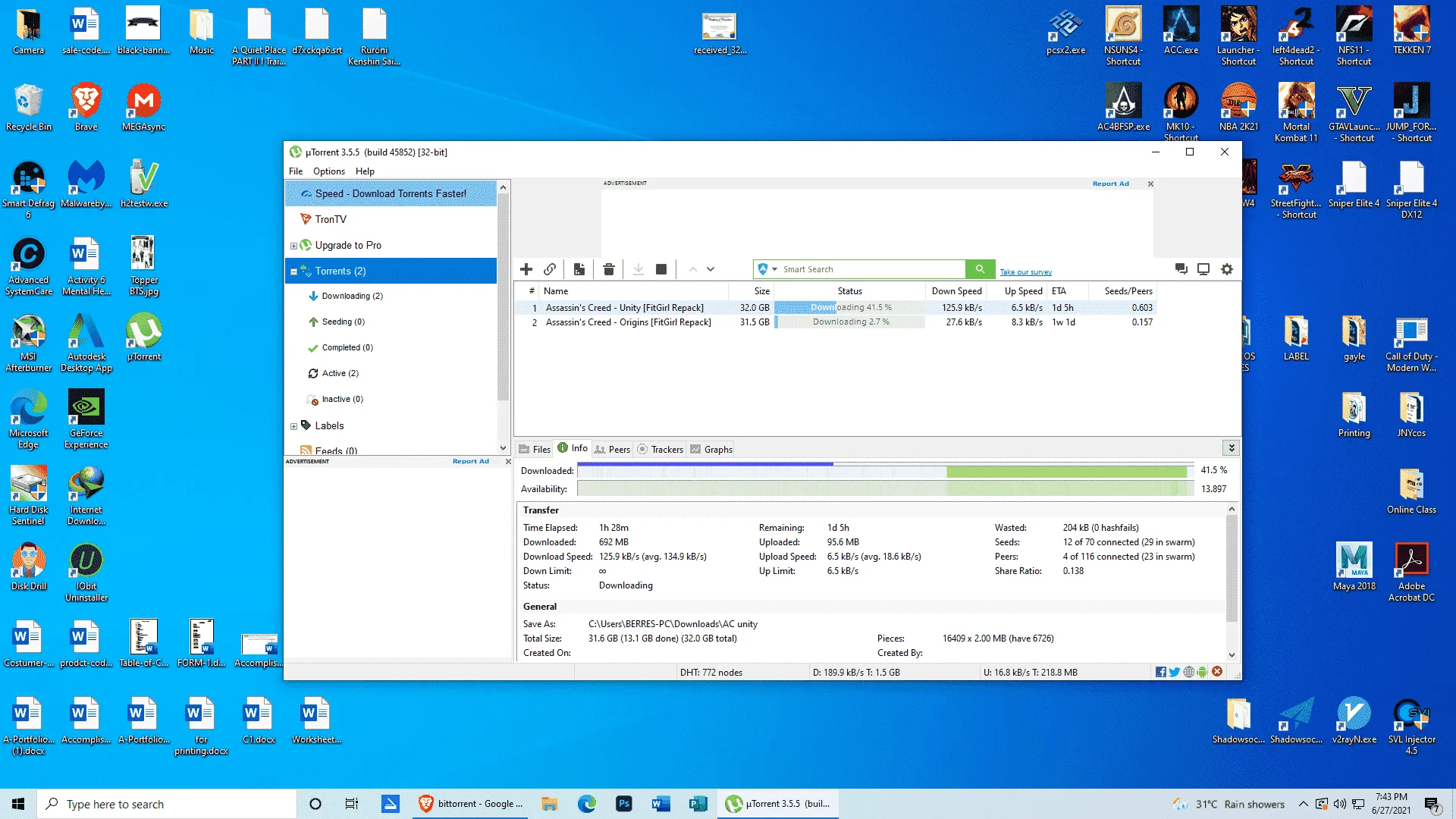Image resolution: width=1456 pixels, height=819 pixels.
Task: Expand the Upgrade to Pro tree node
Action: coord(293,246)
